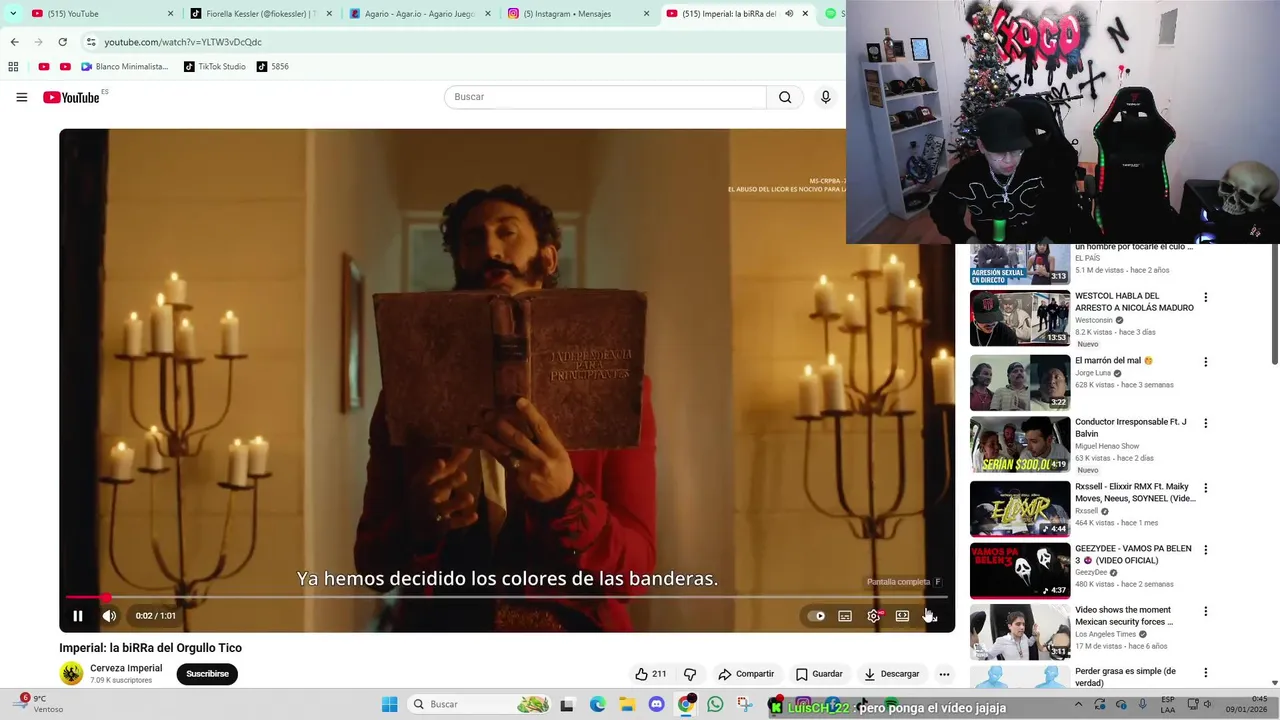The width and height of the screenshot is (1280, 720).
Task: Reload the page with refresh icon
Action: tap(62, 42)
